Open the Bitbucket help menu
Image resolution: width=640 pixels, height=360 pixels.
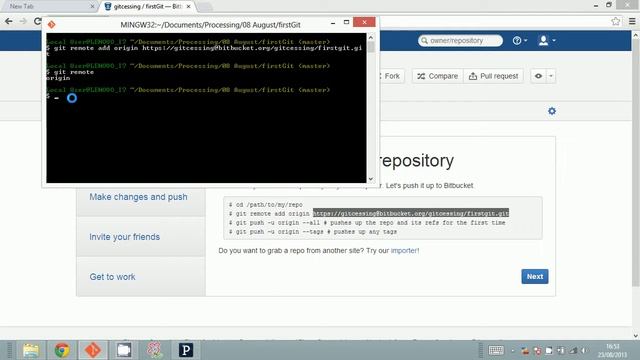(x=520, y=40)
